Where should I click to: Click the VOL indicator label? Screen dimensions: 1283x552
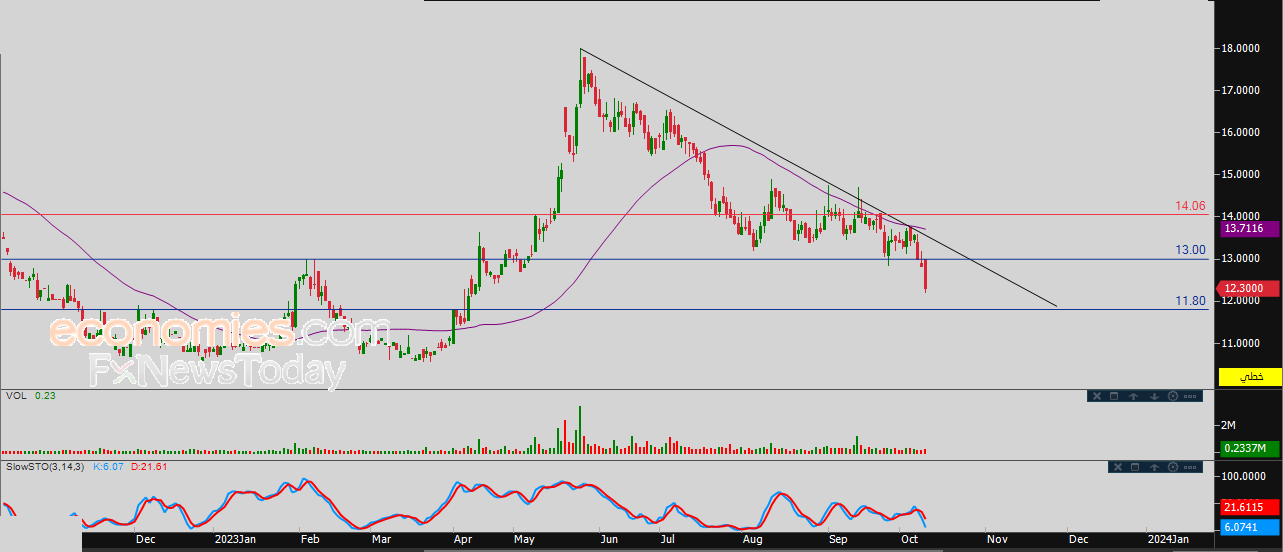(16, 396)
